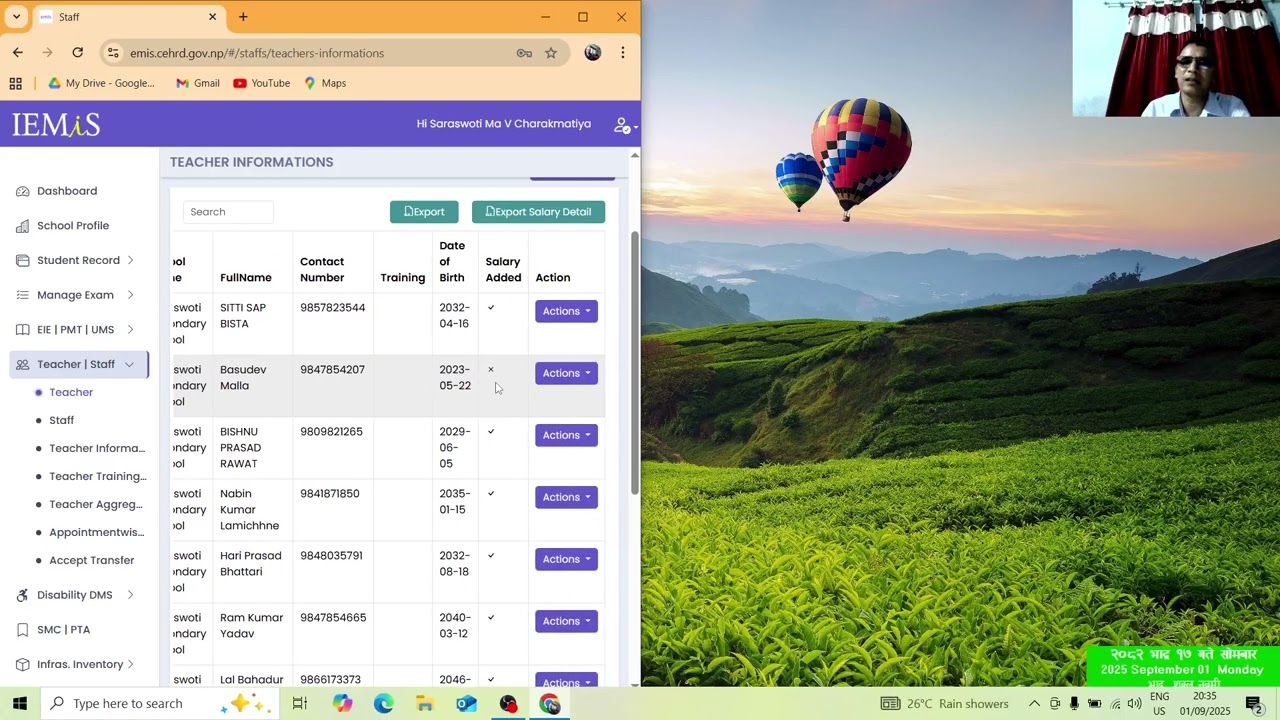Open Actions dropdown for Basudev Malla
This screenshot has height=720, width=1280.
[x=566, y=373]
